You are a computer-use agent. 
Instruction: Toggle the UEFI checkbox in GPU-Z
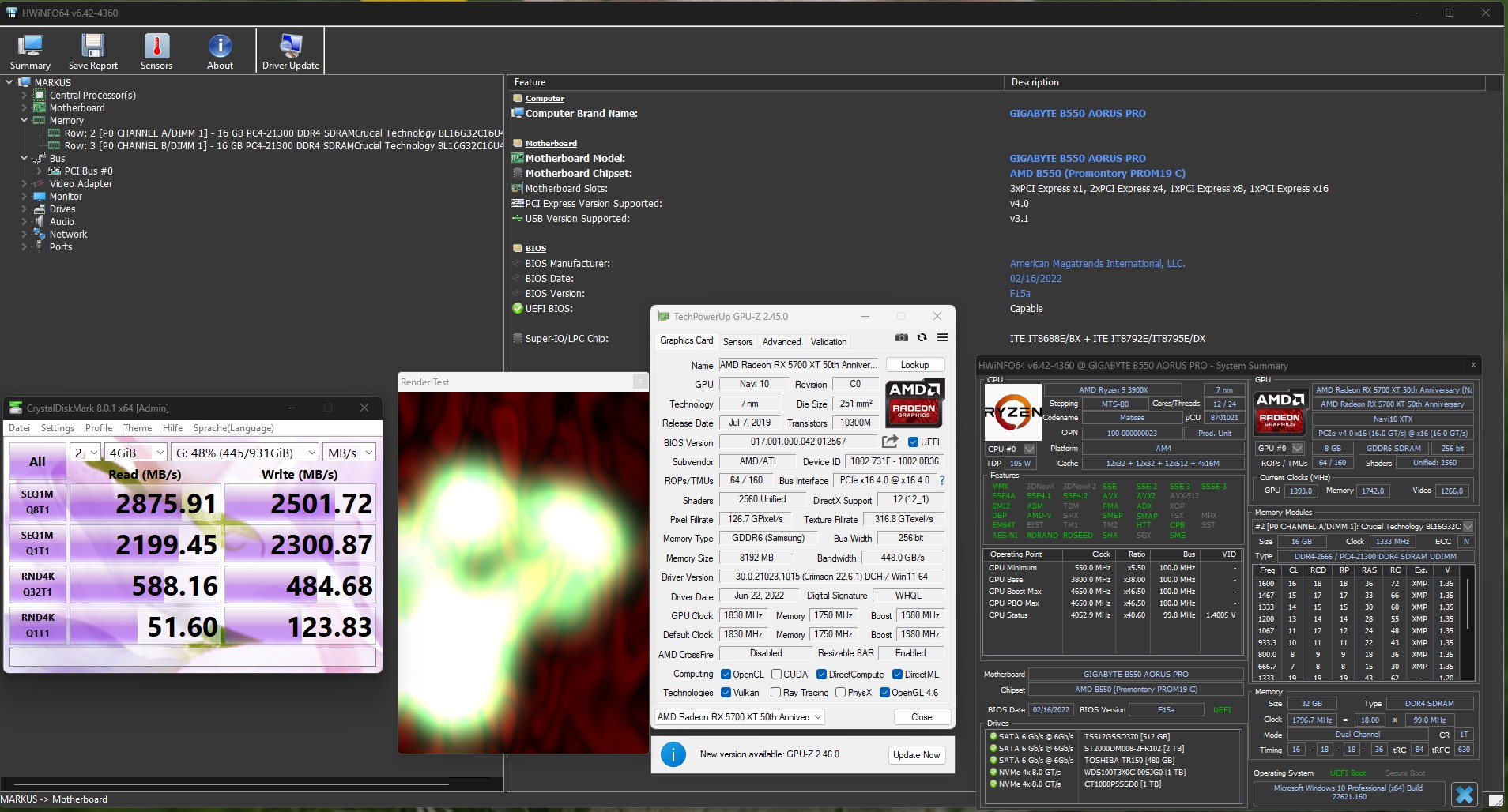[913, 442]
